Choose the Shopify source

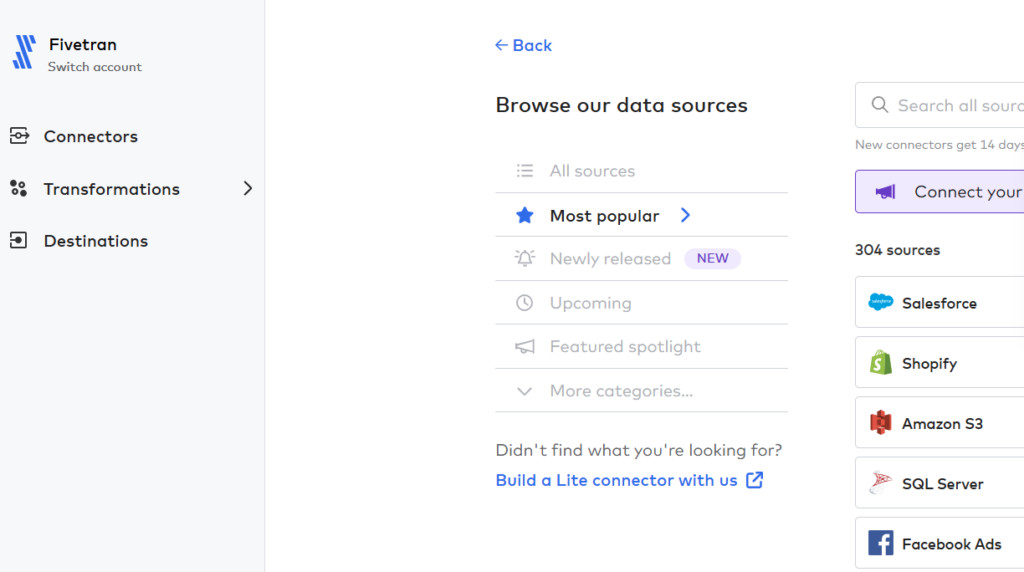(940, 362)
